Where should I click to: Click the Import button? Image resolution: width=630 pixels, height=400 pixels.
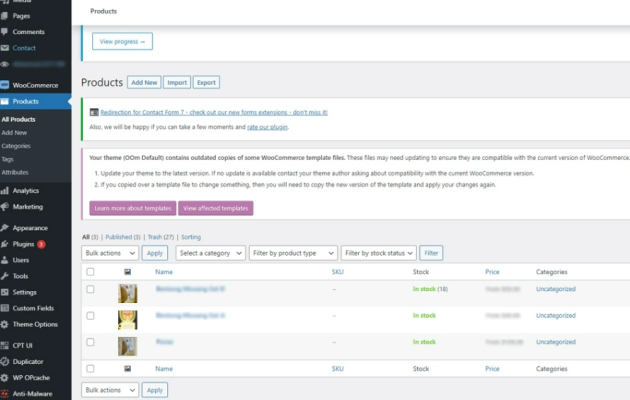pos(177,82)
